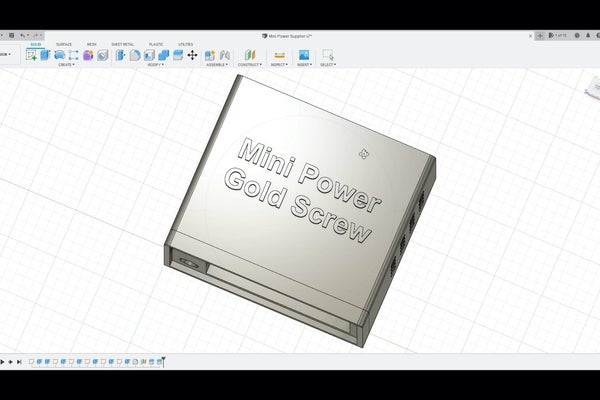
Task: Switch to the SURFACE tab
Action: [64, 44]
